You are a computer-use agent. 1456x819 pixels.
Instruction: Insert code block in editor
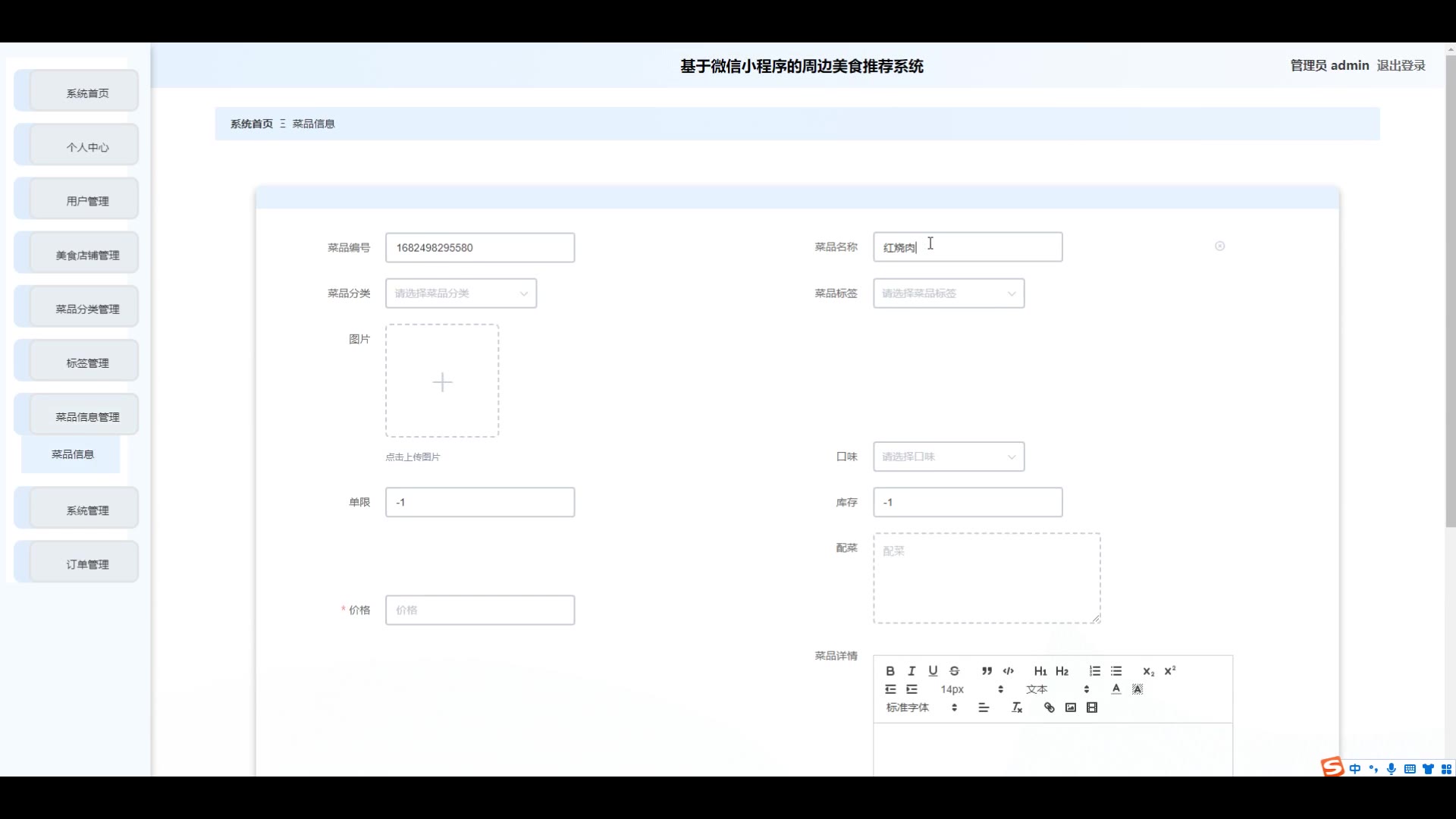click(x=1009, y=671)
